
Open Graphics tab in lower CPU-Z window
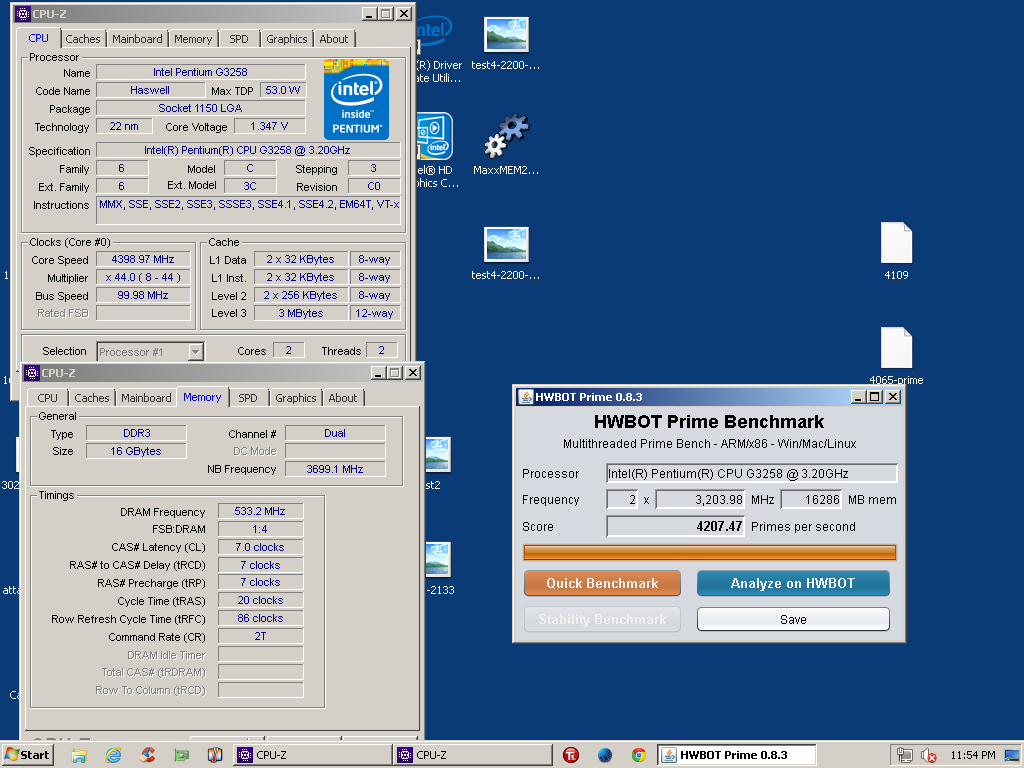point(296,398)
